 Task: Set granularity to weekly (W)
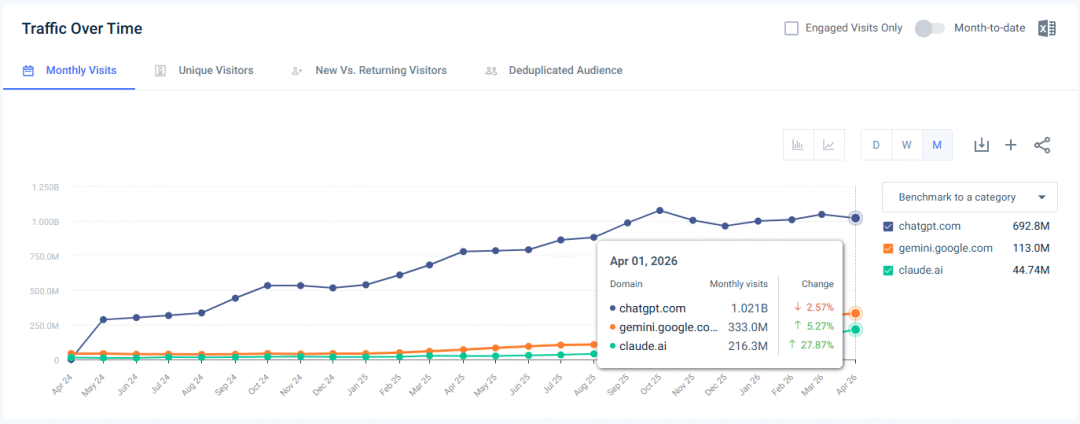[x=906, y=145]
